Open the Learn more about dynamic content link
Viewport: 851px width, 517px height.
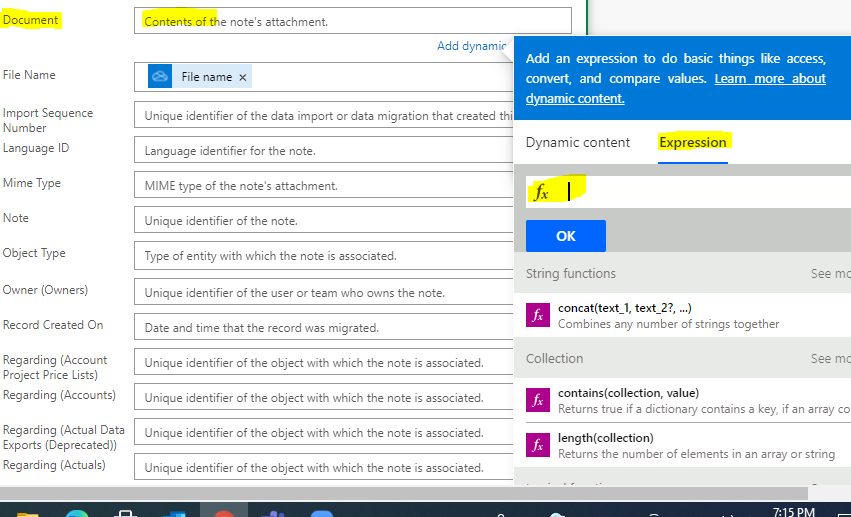[676, 88]
